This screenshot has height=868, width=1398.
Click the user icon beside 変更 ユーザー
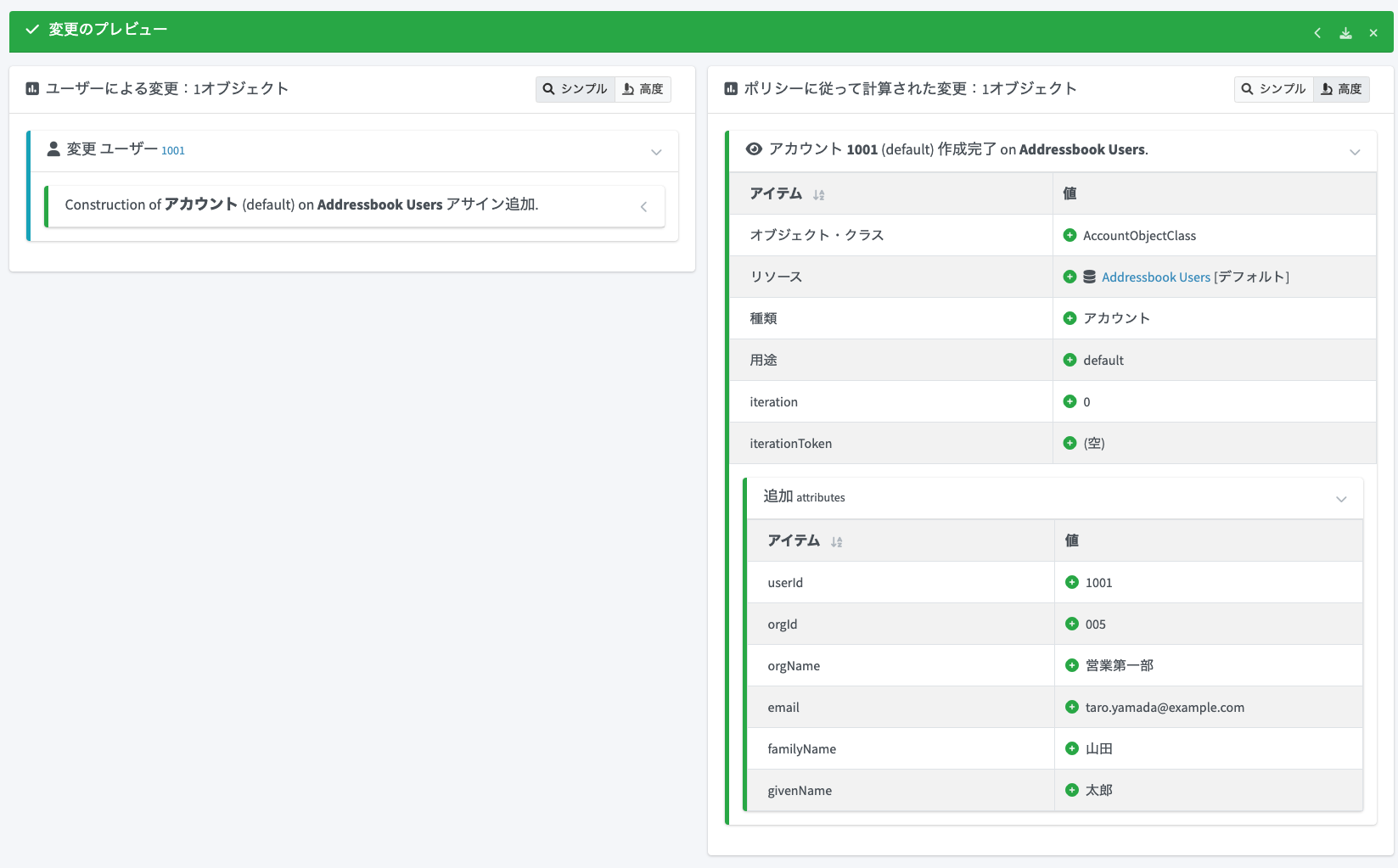53,149
